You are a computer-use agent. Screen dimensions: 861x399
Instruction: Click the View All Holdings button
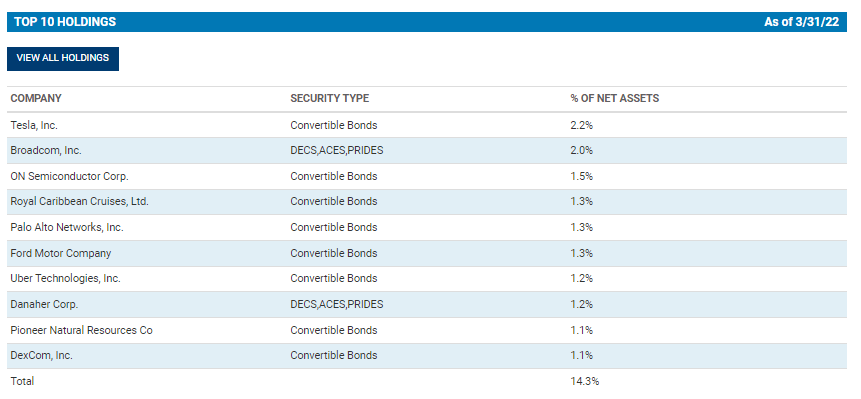[x=63, y=58]
